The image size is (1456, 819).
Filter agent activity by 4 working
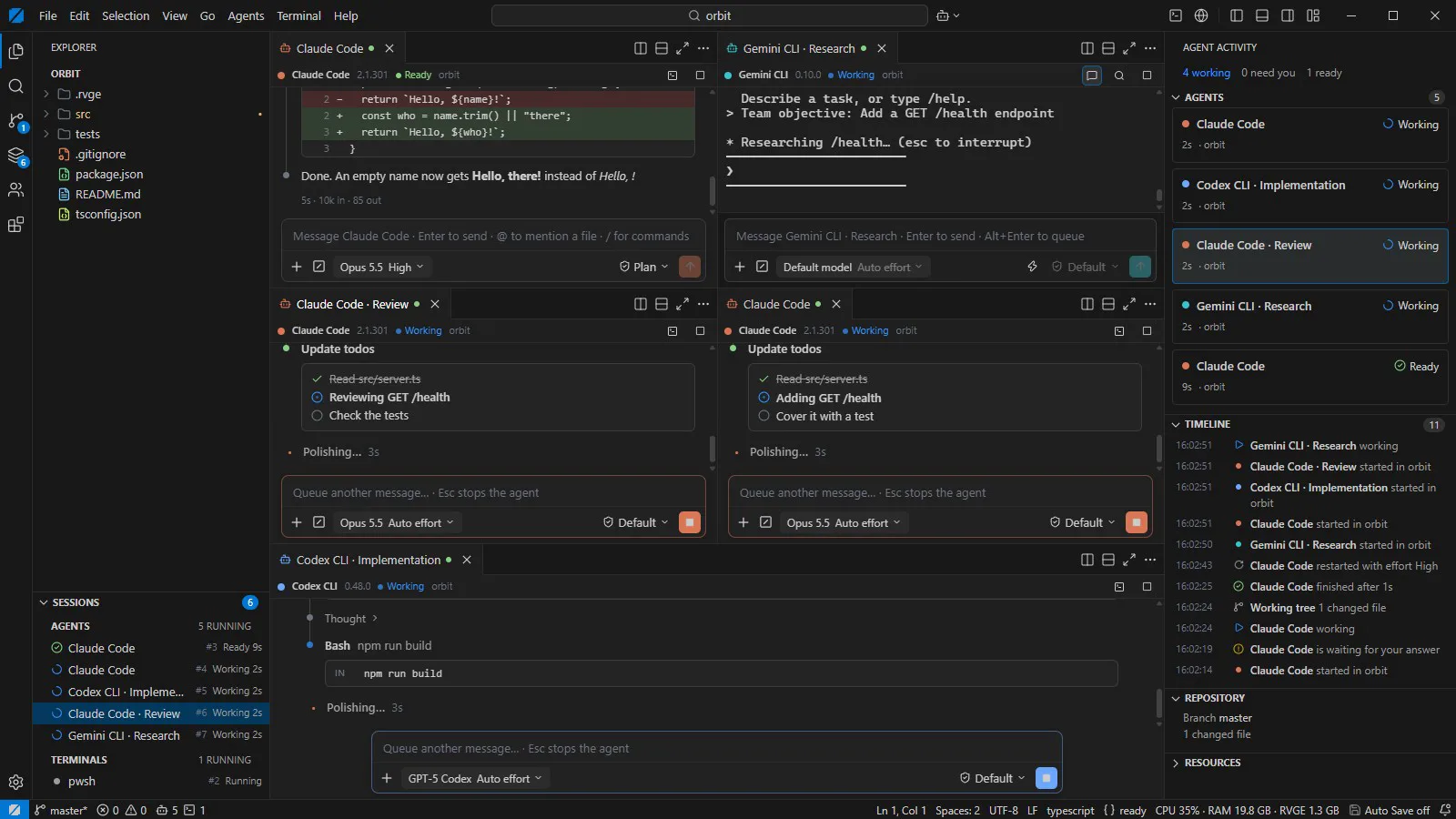coord(1206,73)
